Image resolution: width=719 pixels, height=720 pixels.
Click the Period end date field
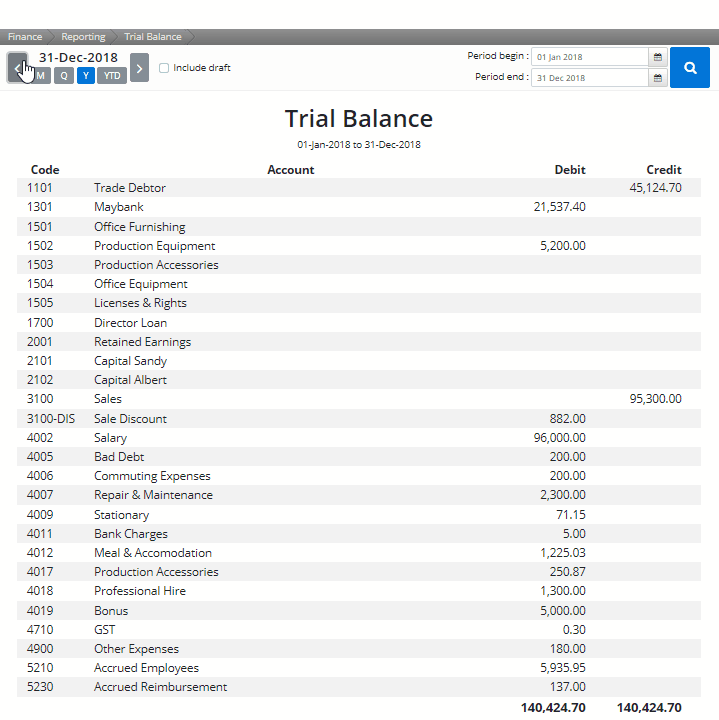click(590, 78)
